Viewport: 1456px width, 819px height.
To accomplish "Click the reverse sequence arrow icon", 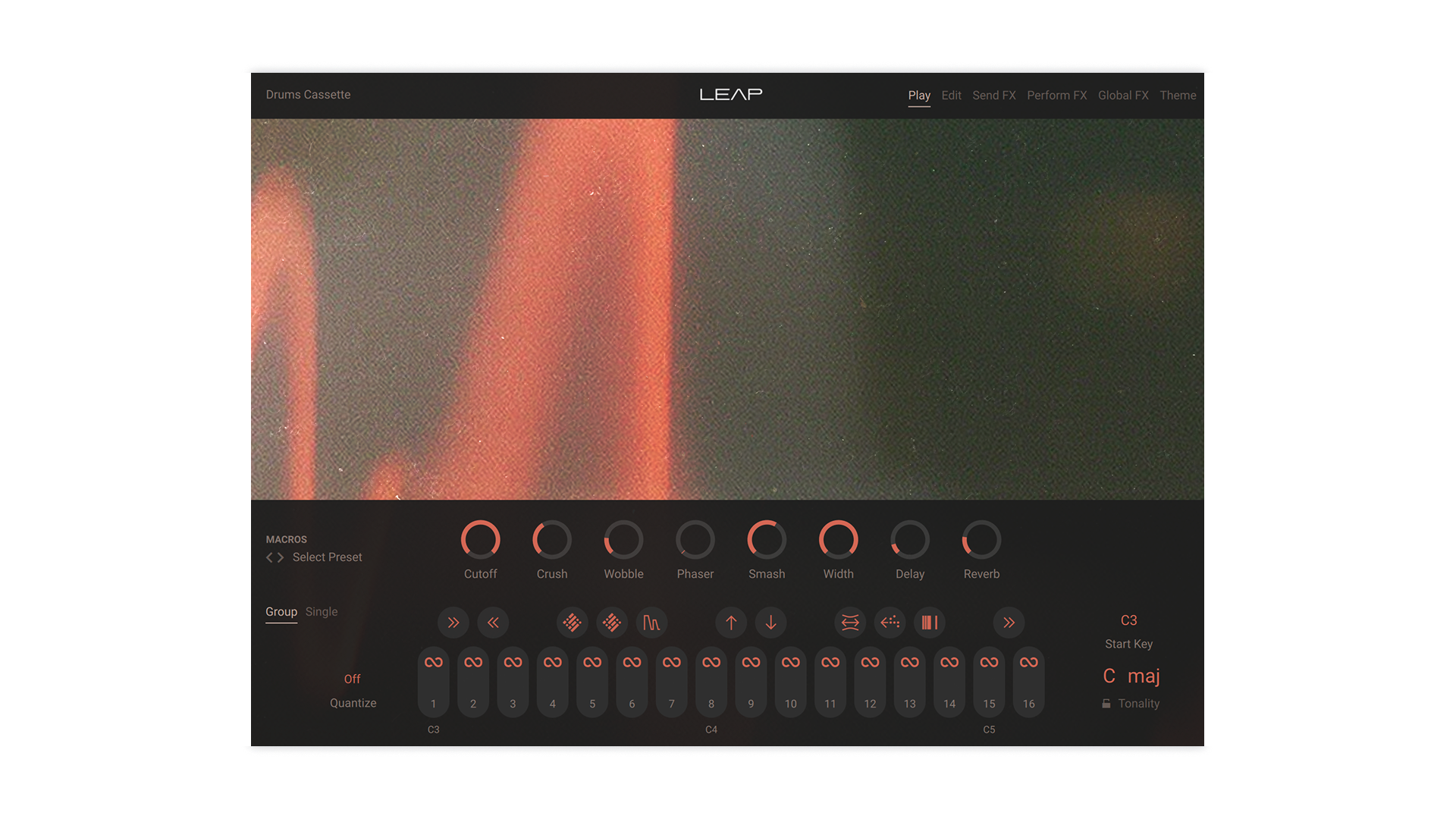I will [890, 623].
